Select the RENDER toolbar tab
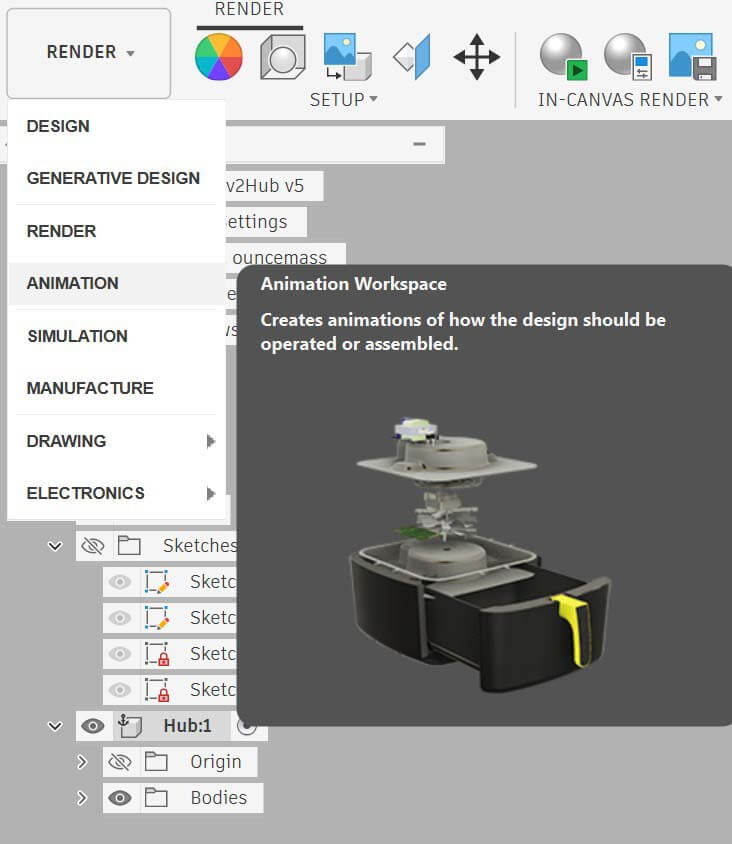The width and height of the screenshot is (732, 844). click(249, 10)
